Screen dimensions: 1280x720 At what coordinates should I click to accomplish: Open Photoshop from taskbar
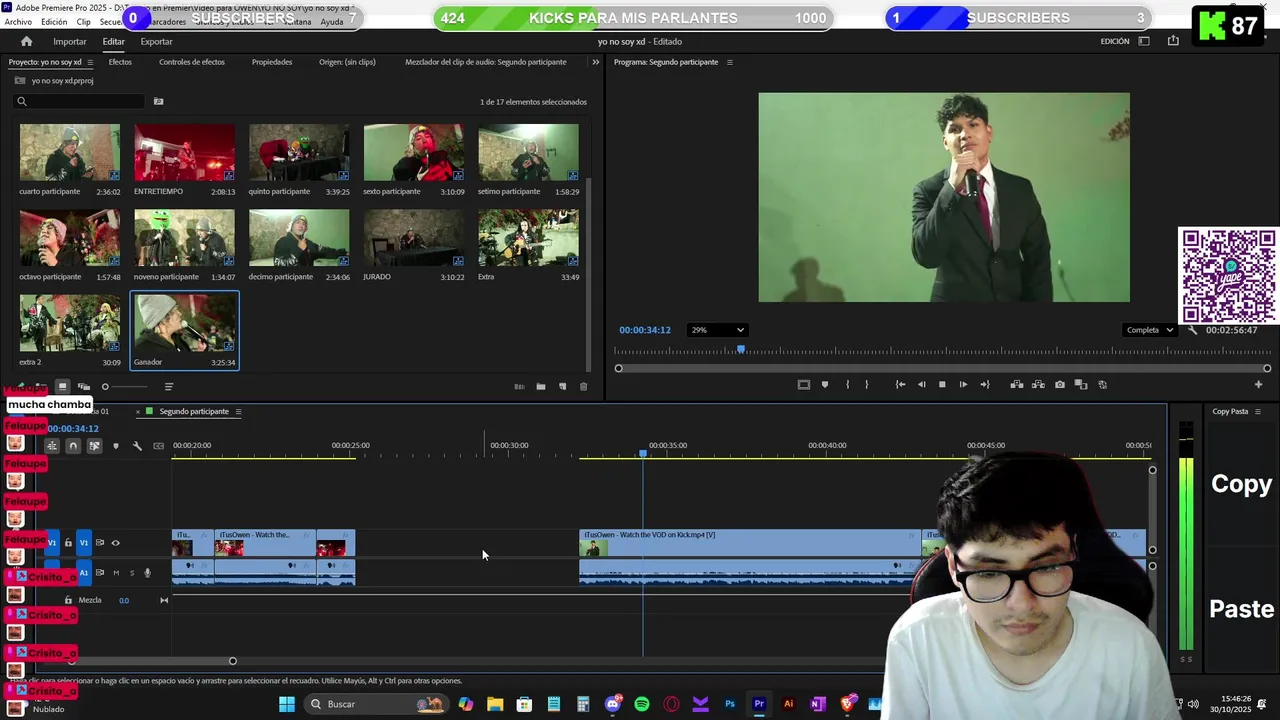(x=730, y=704)
